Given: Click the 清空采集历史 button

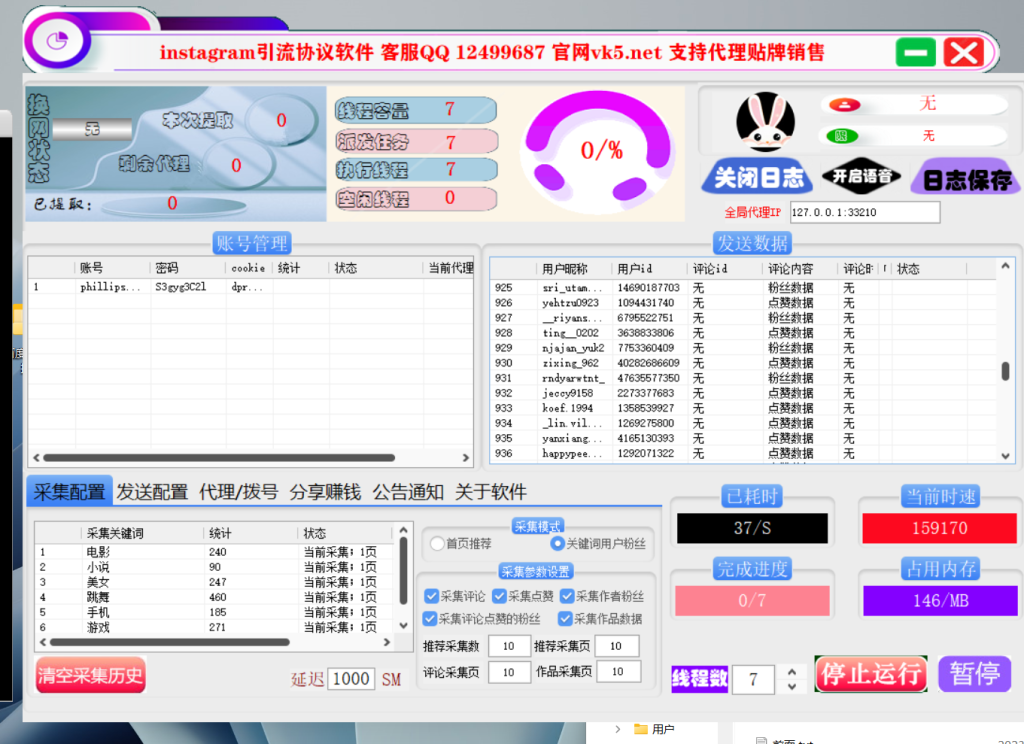Looking at the screenshot, I should (90, 675).
